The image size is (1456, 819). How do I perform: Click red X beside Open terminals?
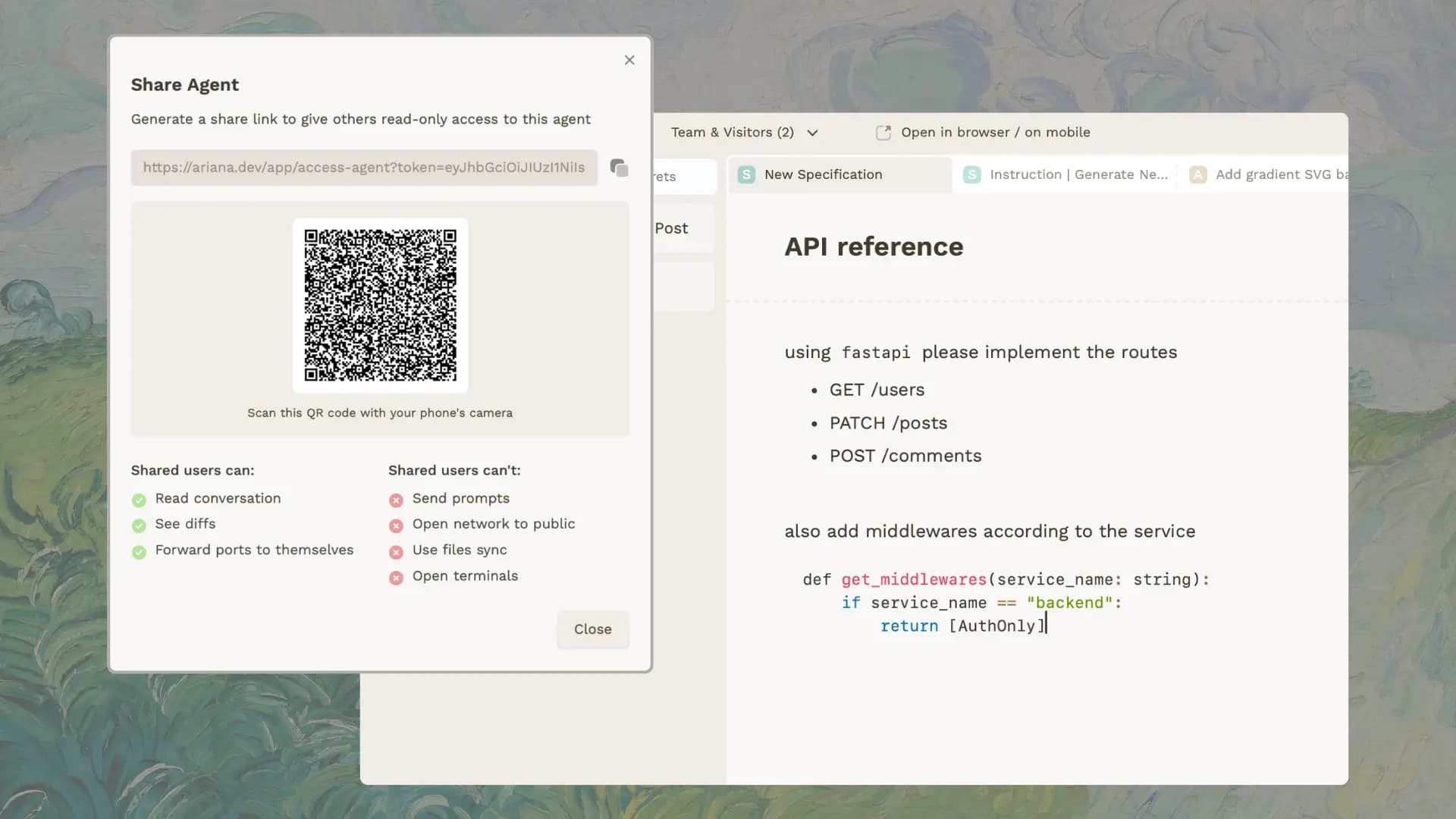pyautogui.click(x=396, y=578)
